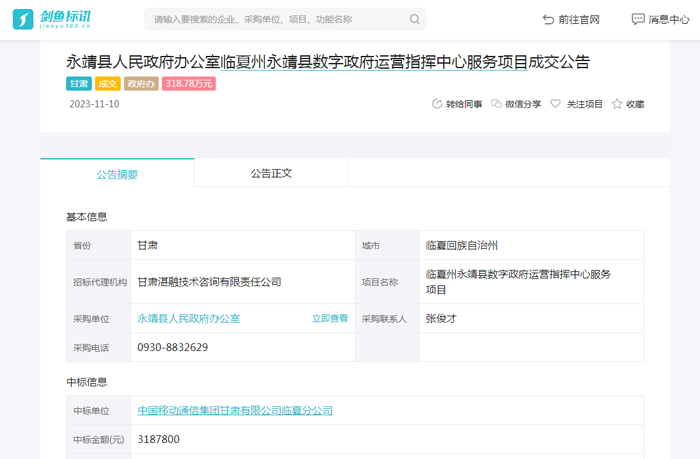
Task: Click the 甘肃 tag
Action: pos(79,83)
